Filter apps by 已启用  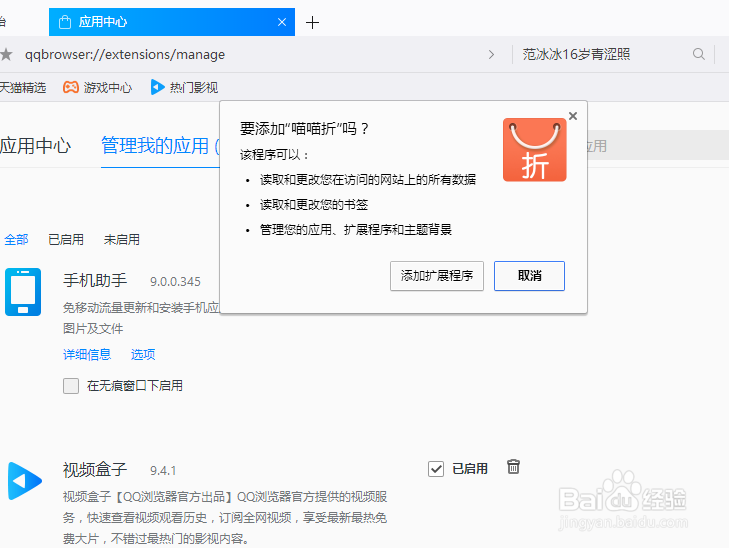coord(66,240)
